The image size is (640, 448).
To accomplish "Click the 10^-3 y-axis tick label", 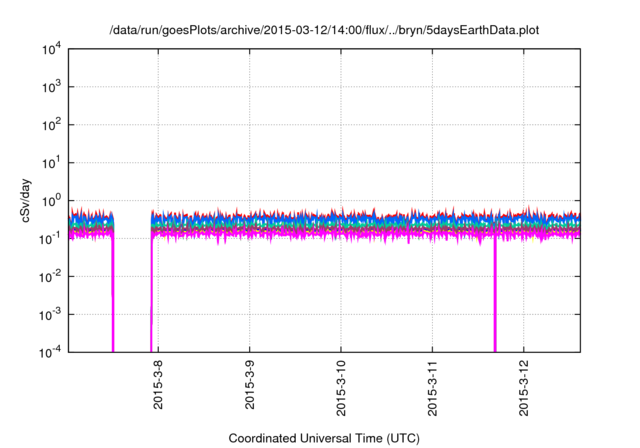I will click(x=50, y=315).
